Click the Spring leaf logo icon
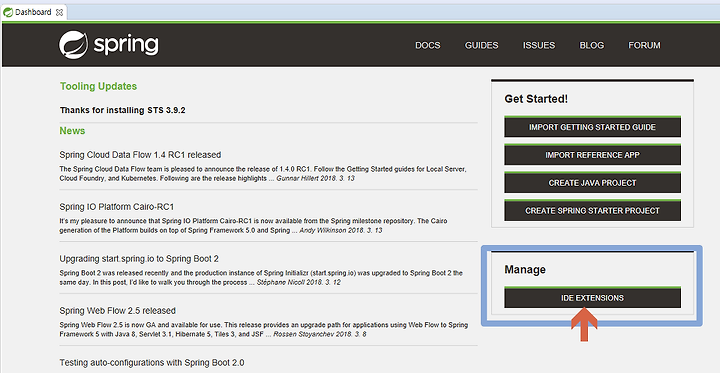720x373 pixels. click(x=73, y=45)
